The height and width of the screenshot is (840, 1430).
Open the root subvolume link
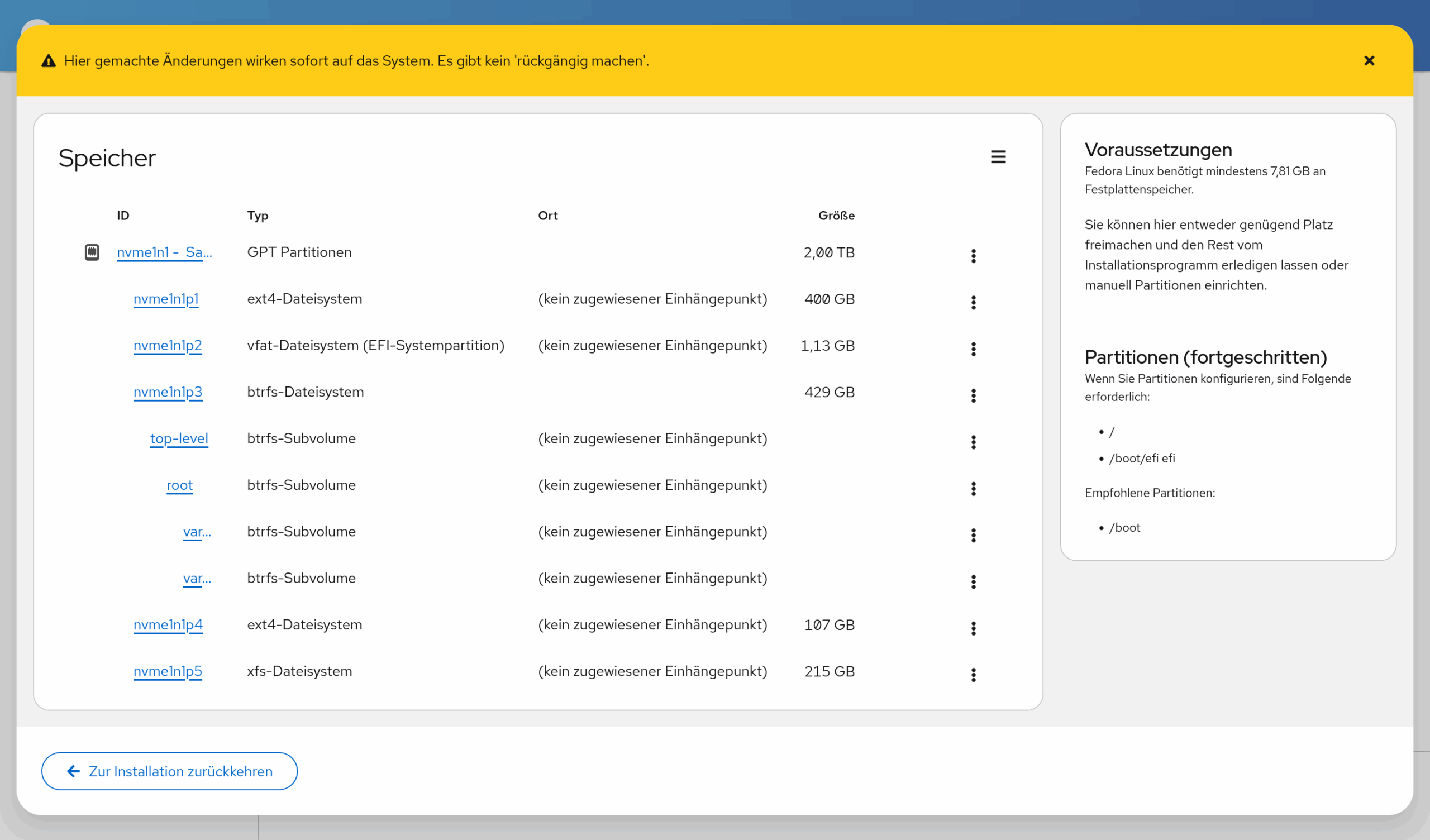[x=179, y=485]
